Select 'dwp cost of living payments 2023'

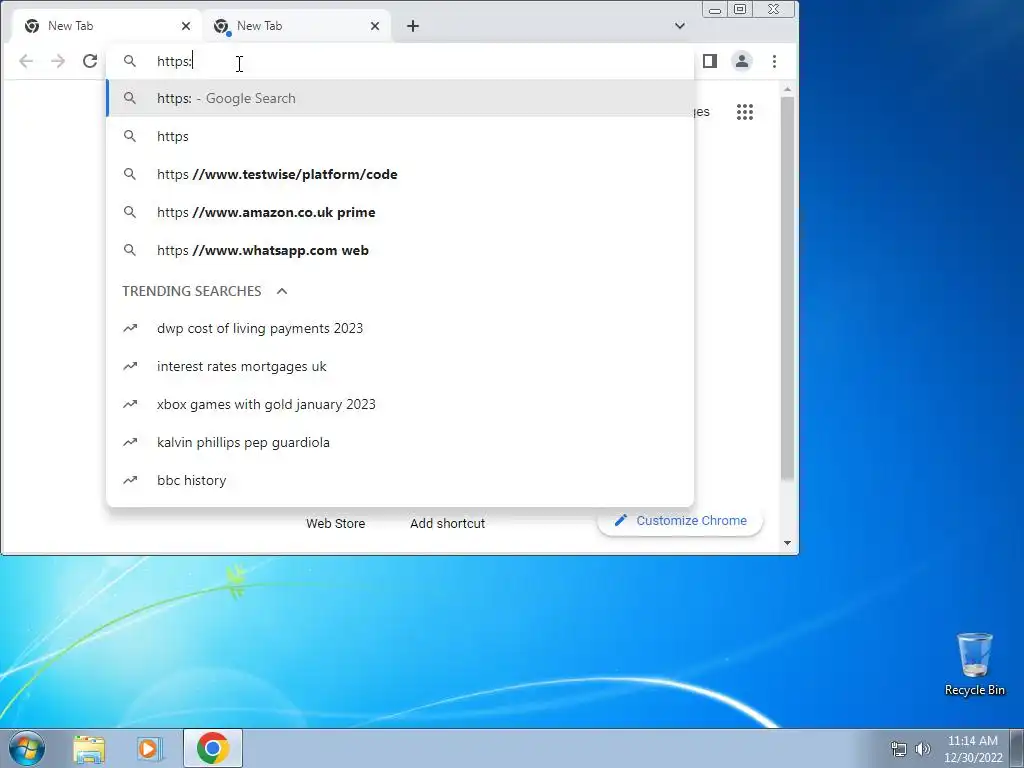click(400, 328)
